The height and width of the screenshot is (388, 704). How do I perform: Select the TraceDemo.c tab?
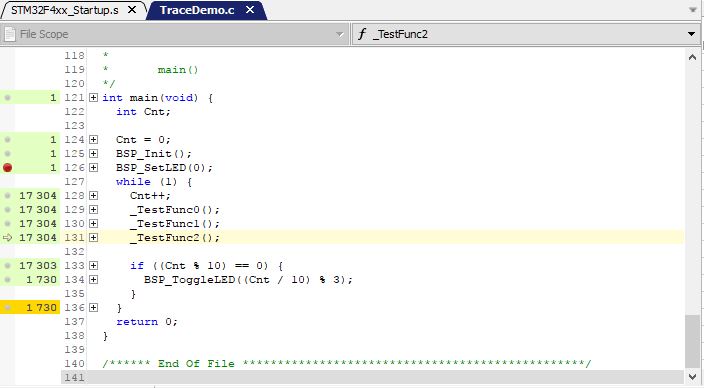tap(197, 10)
